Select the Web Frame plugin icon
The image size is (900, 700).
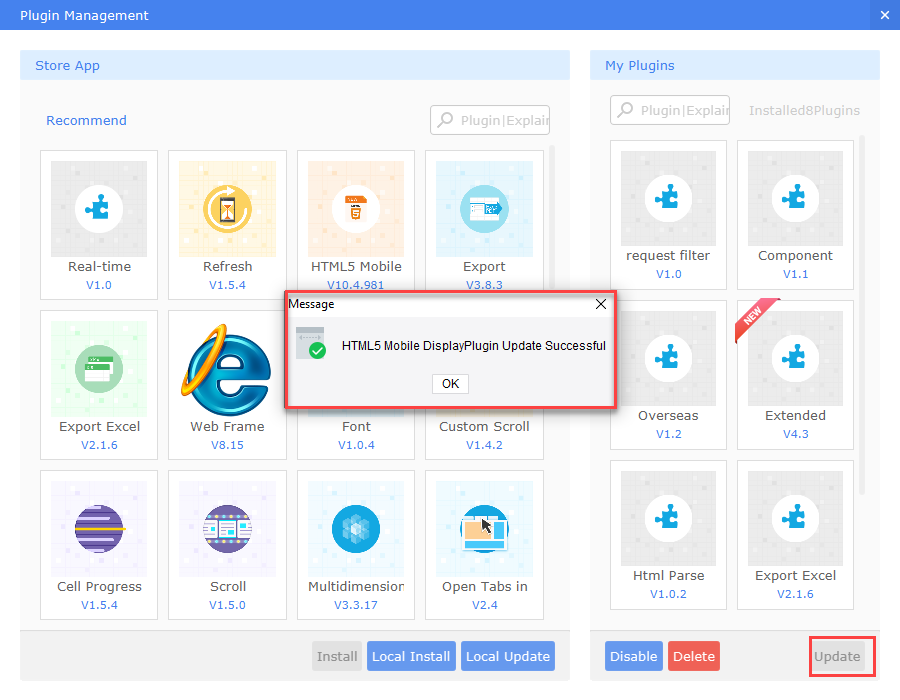tap(227, 369)
